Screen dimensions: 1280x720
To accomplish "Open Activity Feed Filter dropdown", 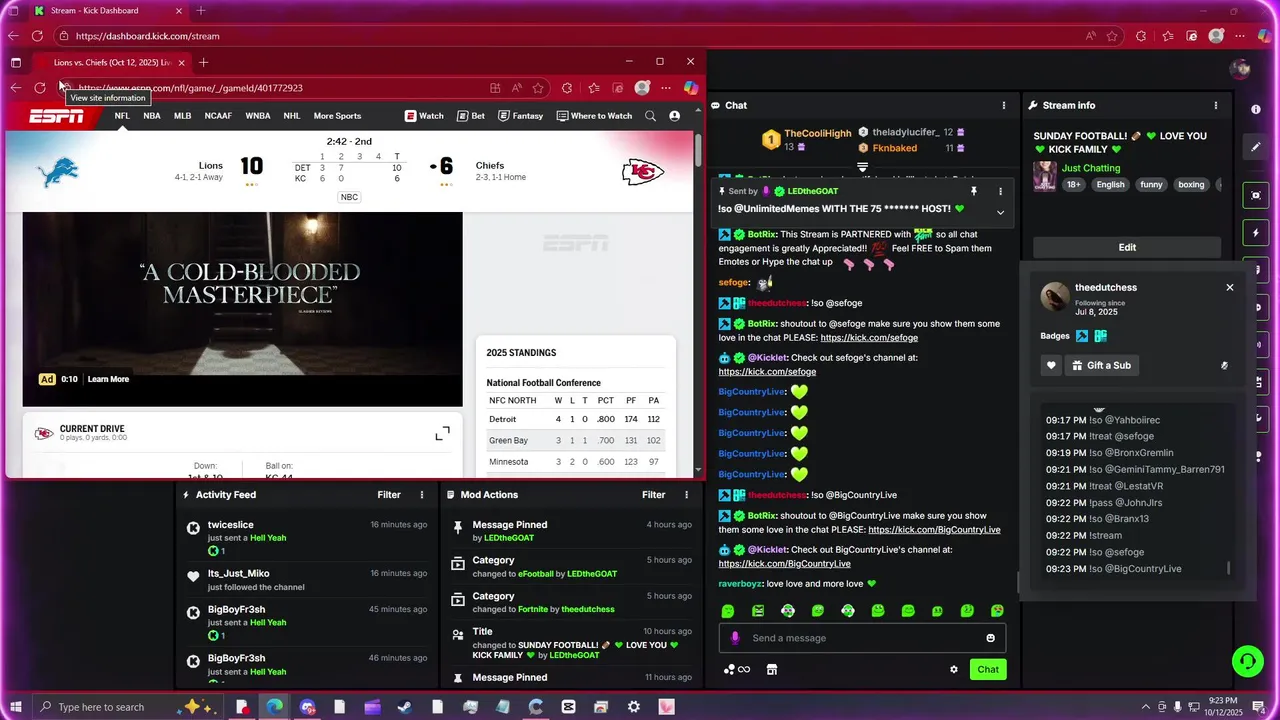I will click(x=389, y=495).
